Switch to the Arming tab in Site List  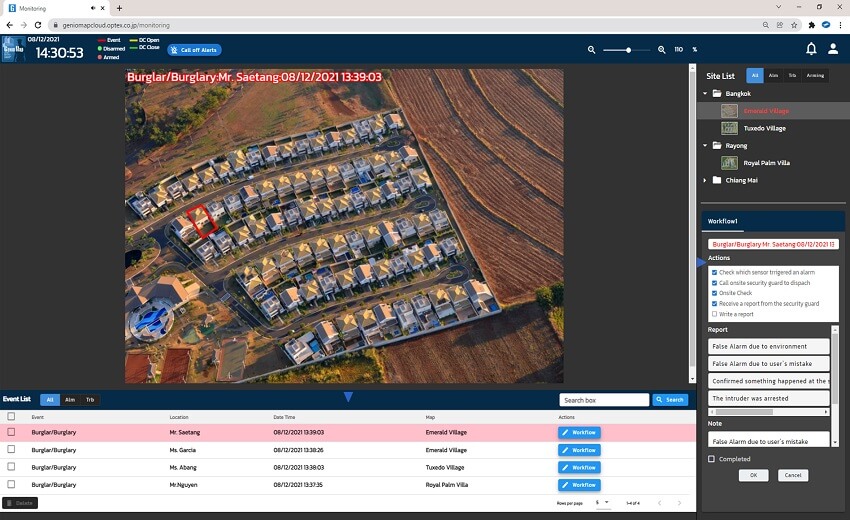[815, 75]
